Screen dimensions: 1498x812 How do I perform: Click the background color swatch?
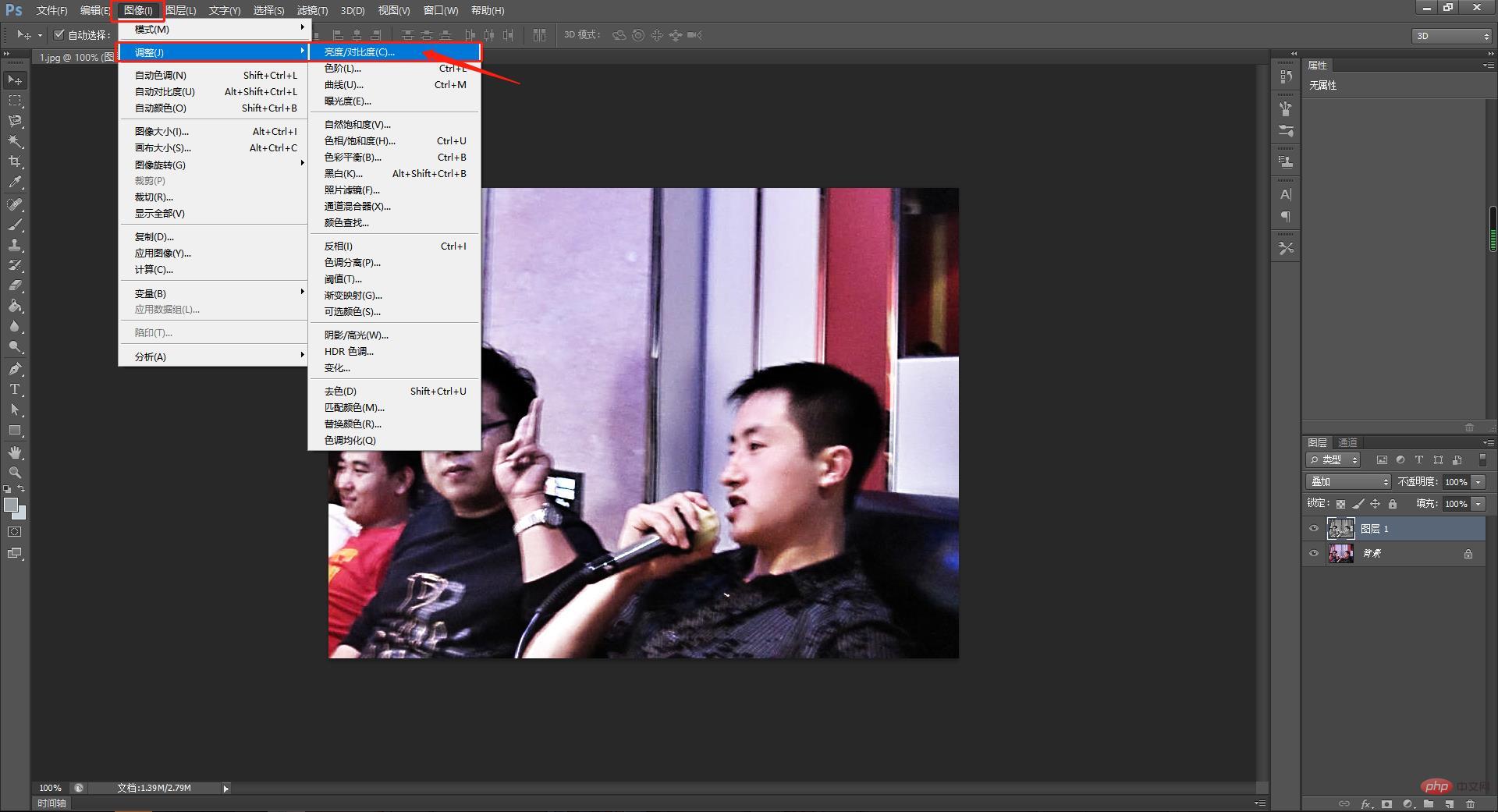(21, 514)
